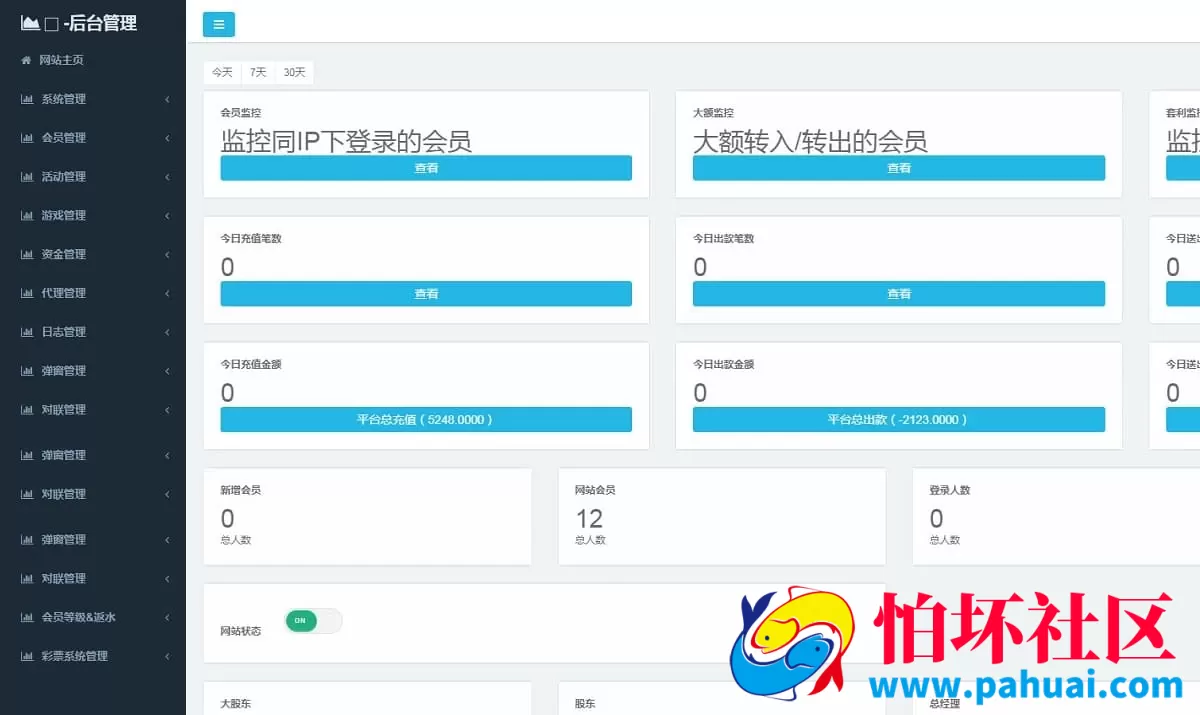Click the 游戏管理 sidebar icon
Screen dimensions: 1200x715
pyautogui.click(x=28, y=215)
